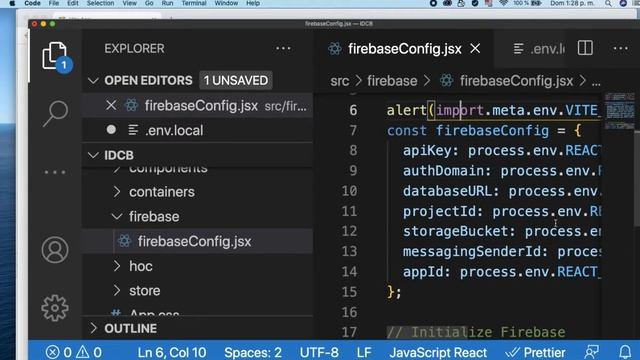Image resolution: width=640 pixels, height=360 pixels.
Task: Open the Help menu
Action: tap(253, 3)
